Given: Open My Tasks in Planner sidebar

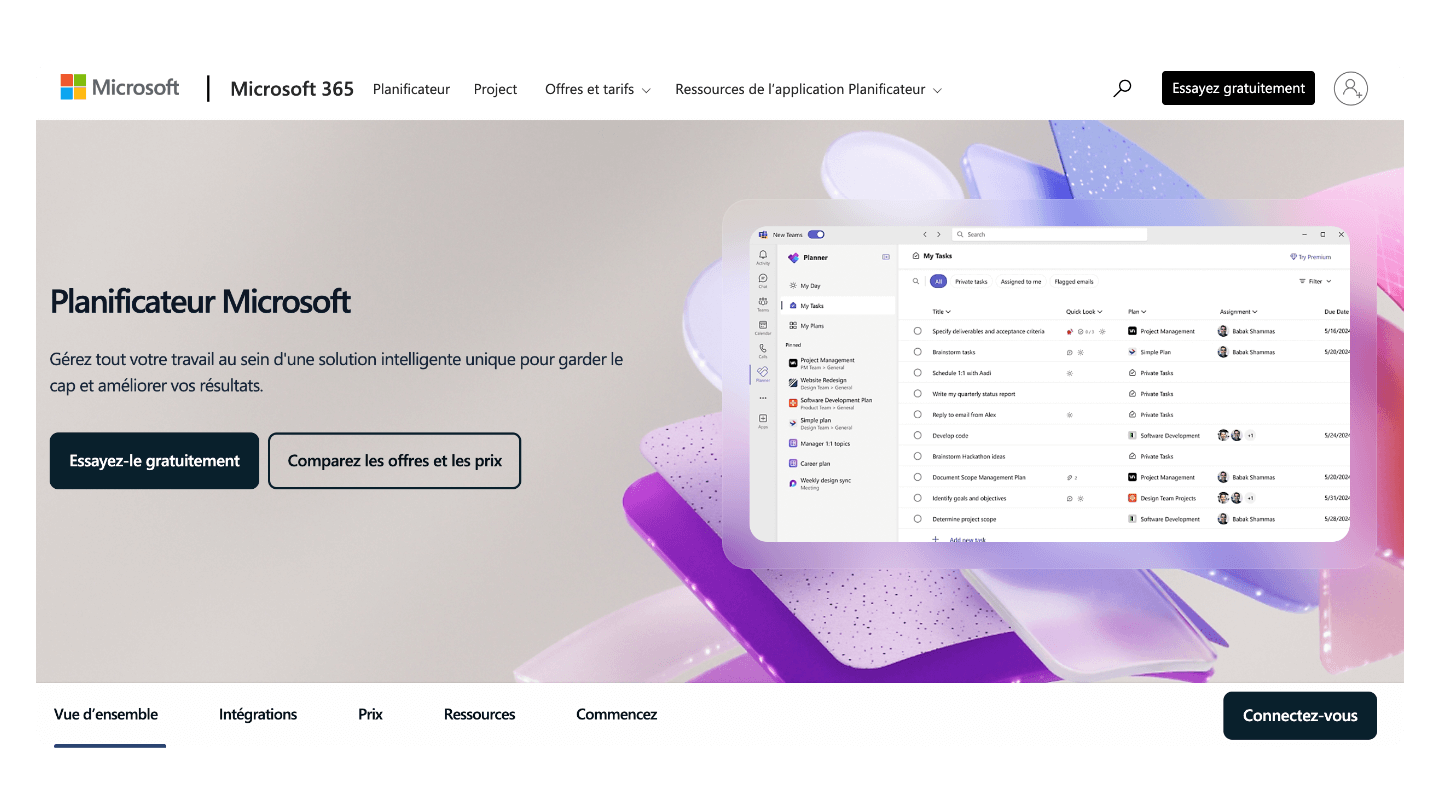Looking at the screenshot, I should (x=837, y=306).
